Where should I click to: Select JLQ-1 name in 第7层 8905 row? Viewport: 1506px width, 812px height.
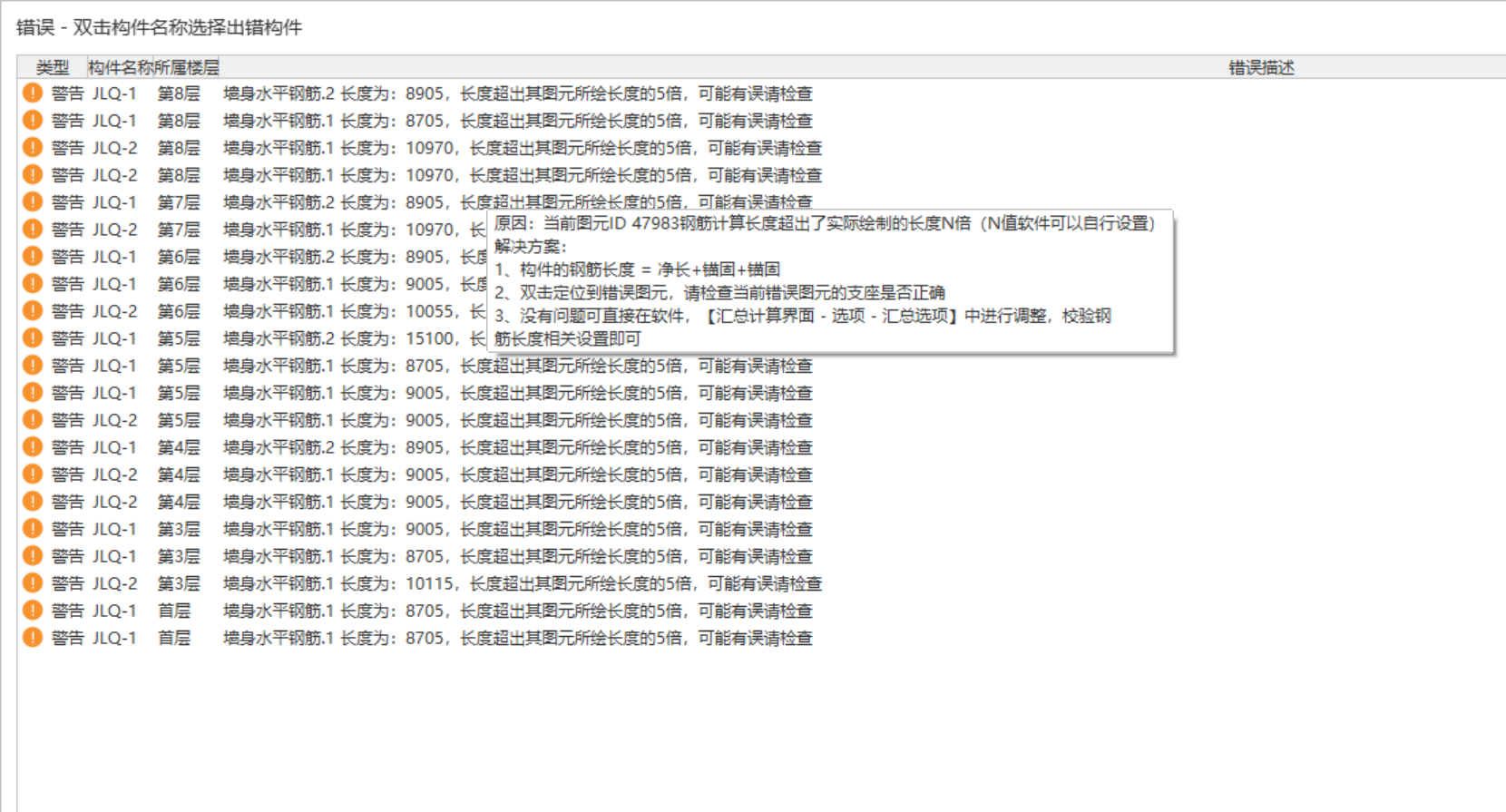coord(114,202)
